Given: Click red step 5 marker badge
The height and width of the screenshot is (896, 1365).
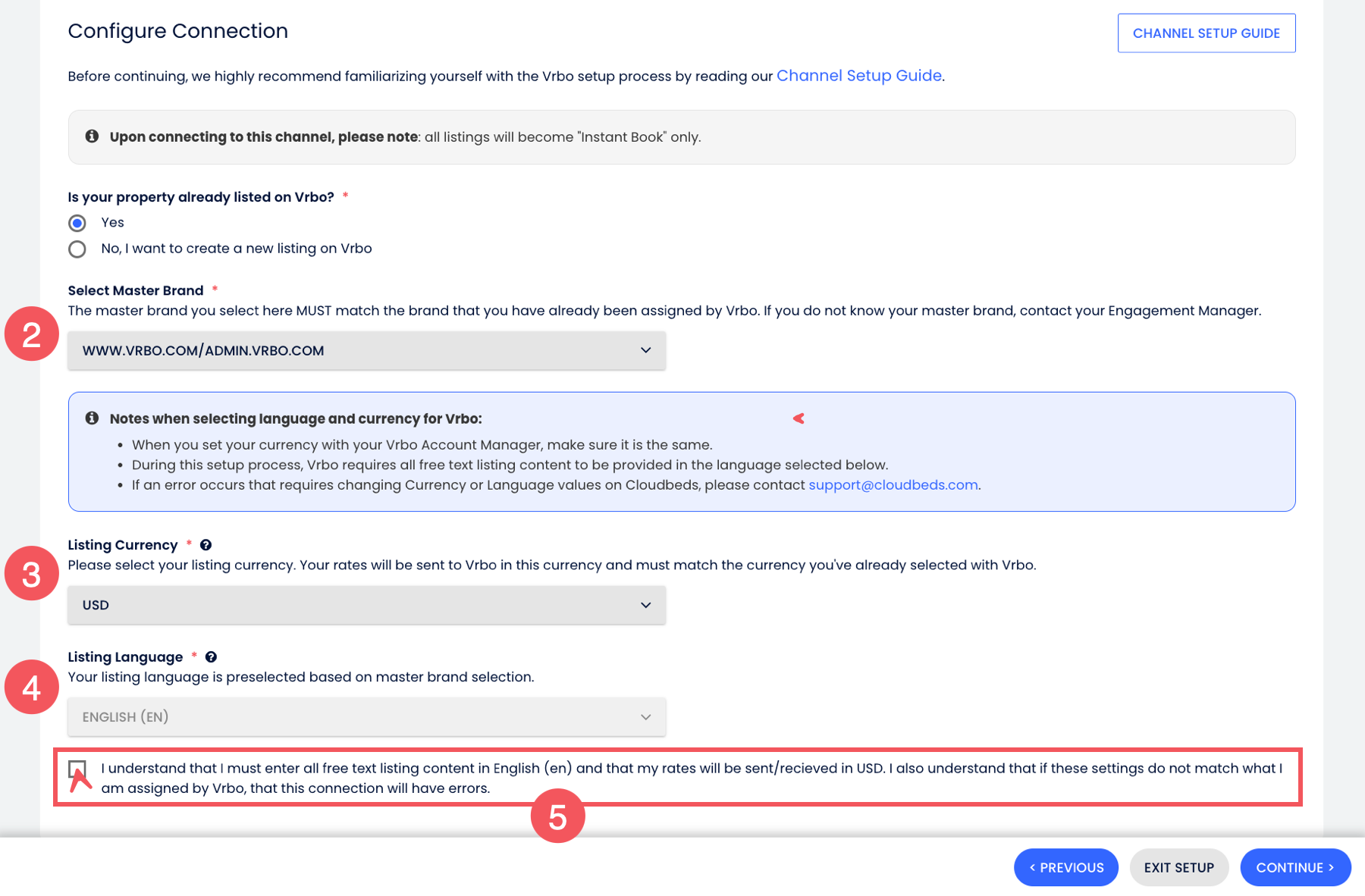Looking at the screenshot, I should [557, 816].
